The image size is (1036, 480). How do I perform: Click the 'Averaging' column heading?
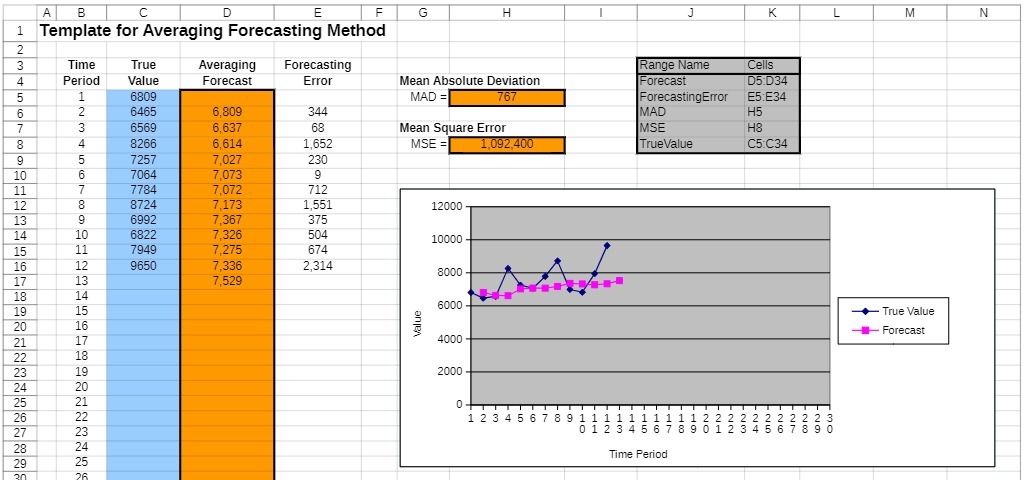click(227, 65)
